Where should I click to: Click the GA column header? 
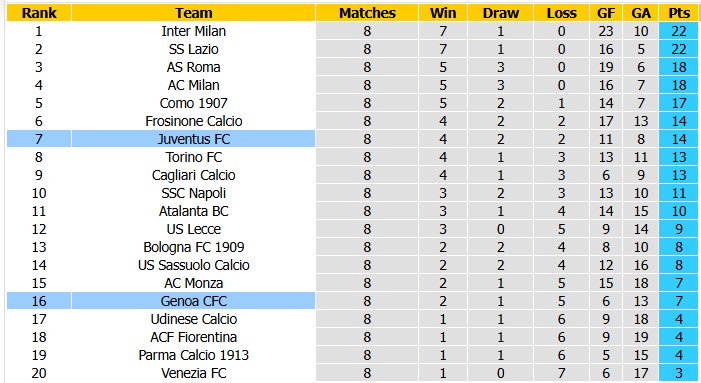coord(641,13)
